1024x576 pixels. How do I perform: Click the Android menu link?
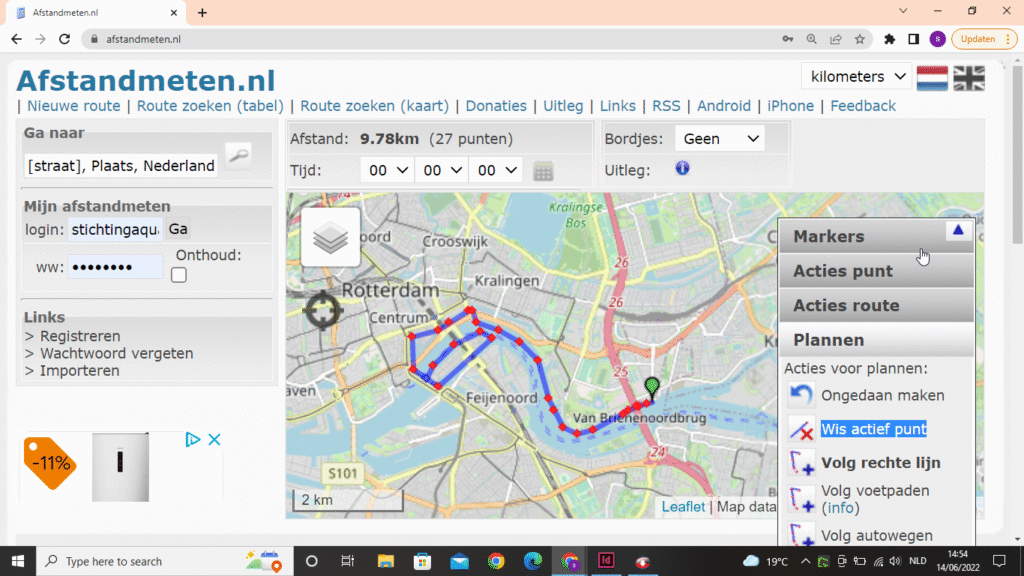point(724,106)
